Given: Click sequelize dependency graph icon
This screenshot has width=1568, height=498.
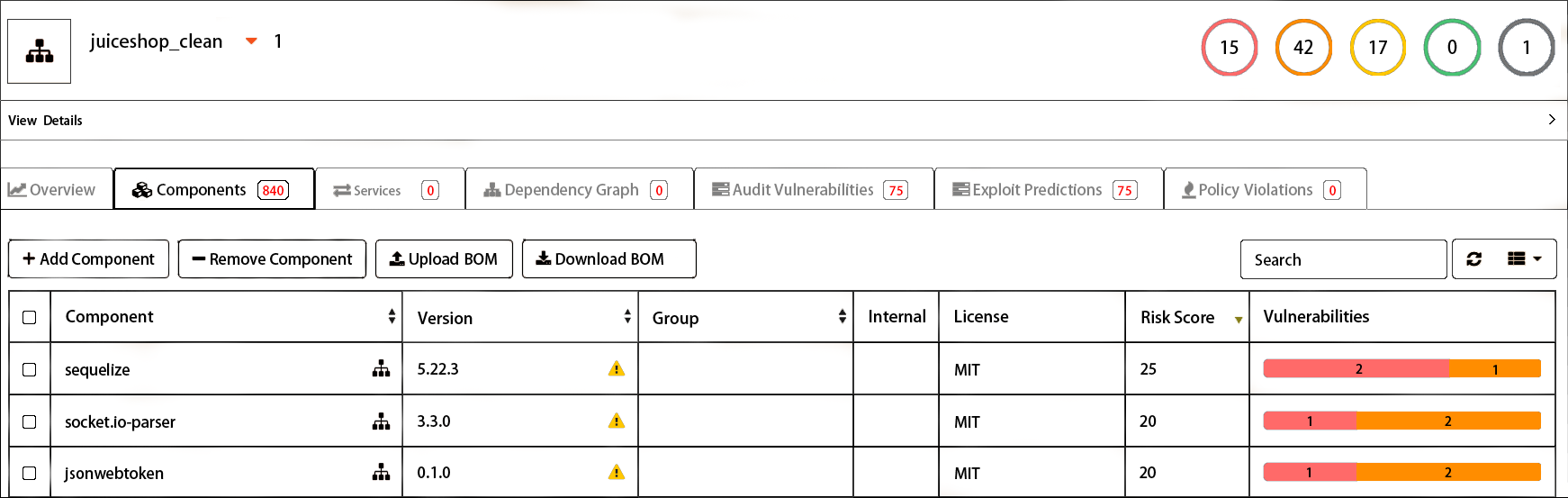Looking at the screenshot, I should [382, 369].
